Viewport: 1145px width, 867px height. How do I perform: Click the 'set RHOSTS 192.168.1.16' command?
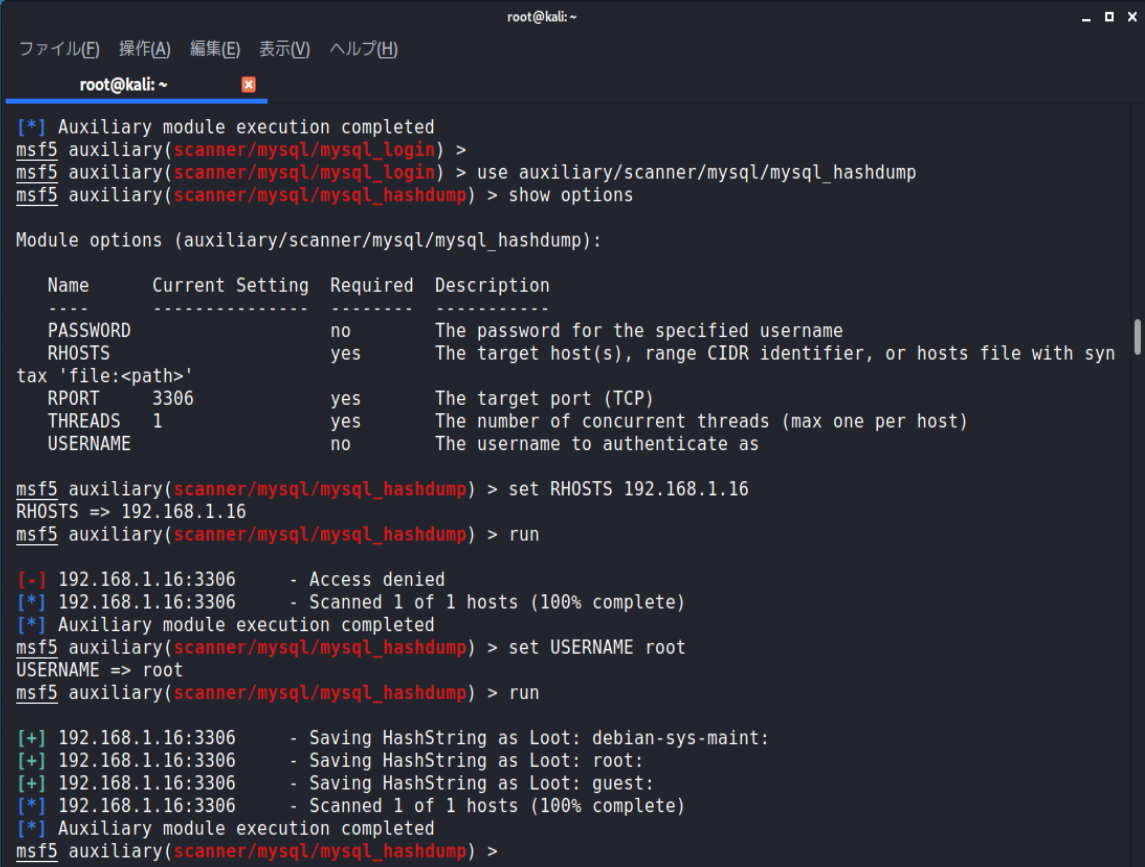629,489
